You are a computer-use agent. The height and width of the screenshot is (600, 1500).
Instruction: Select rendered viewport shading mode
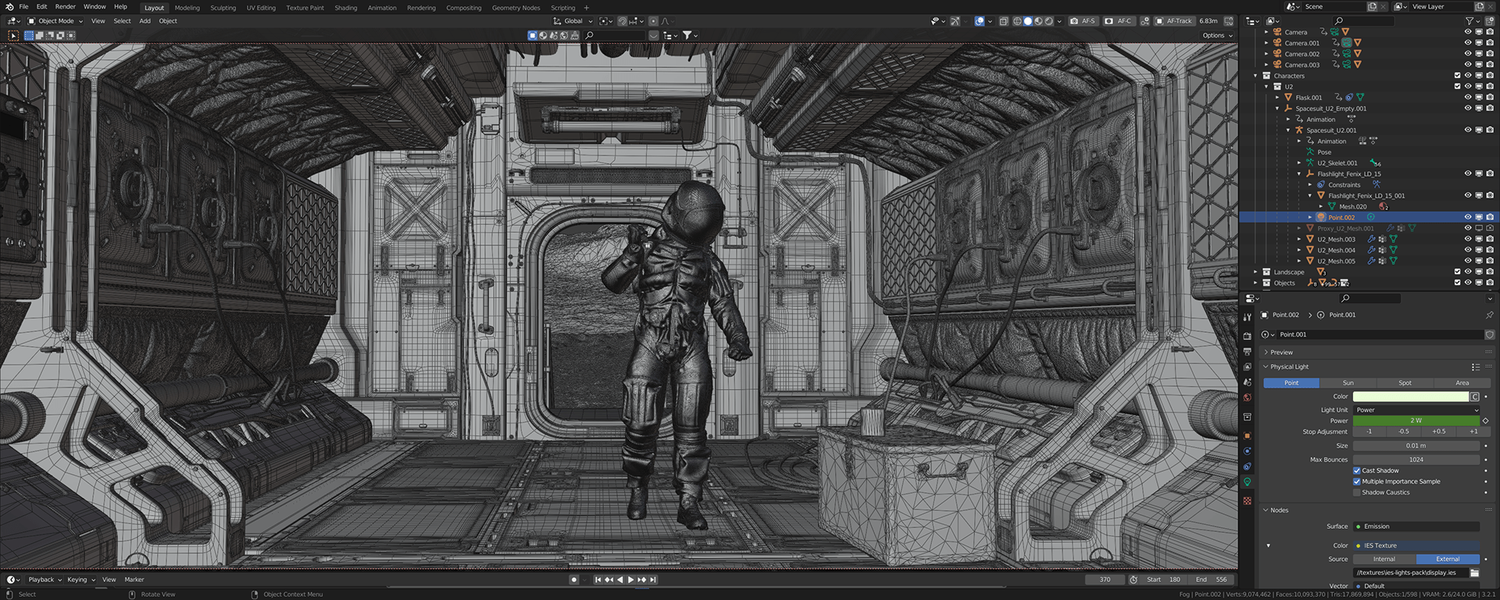click(x=1049, y=21)
